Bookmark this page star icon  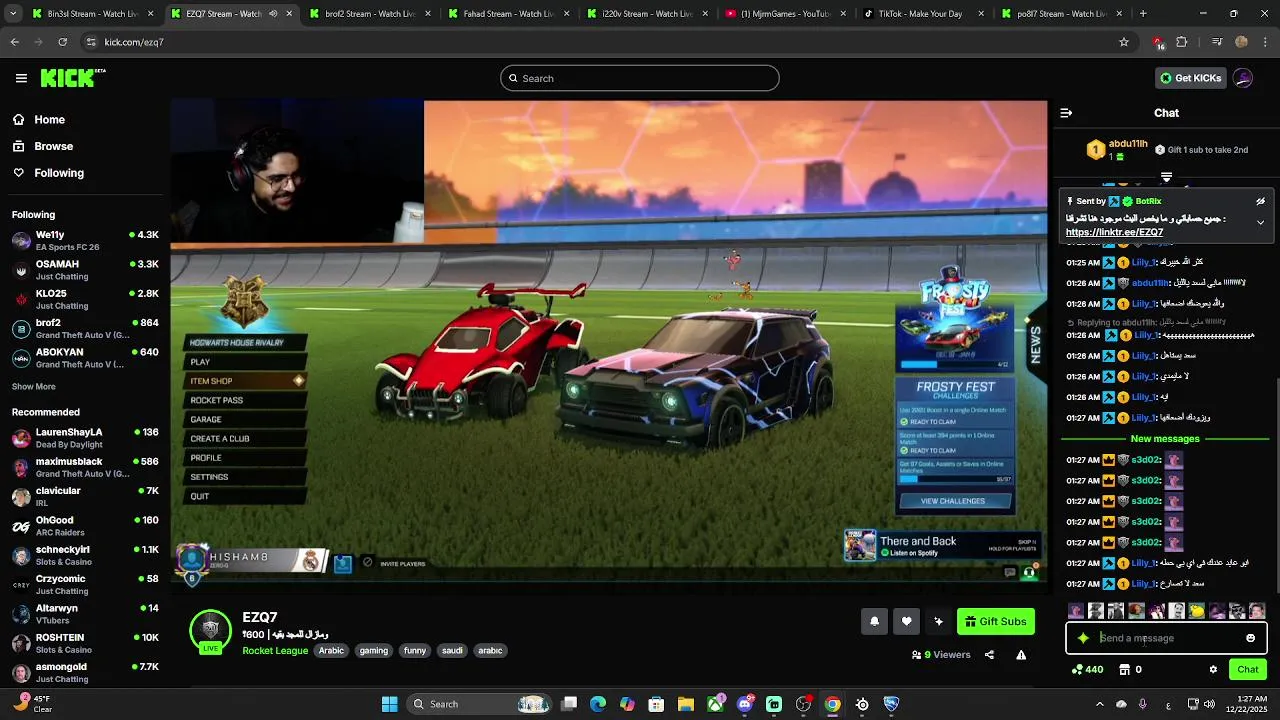tap(1124, 42)
